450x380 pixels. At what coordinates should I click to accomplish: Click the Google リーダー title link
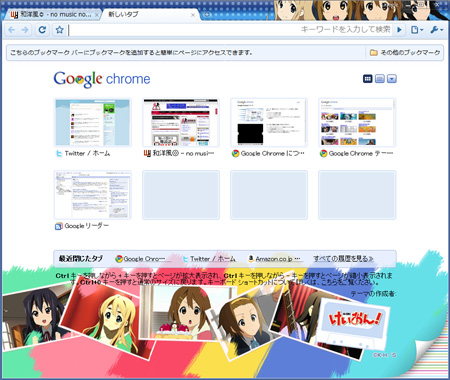(x=87, y=226)
